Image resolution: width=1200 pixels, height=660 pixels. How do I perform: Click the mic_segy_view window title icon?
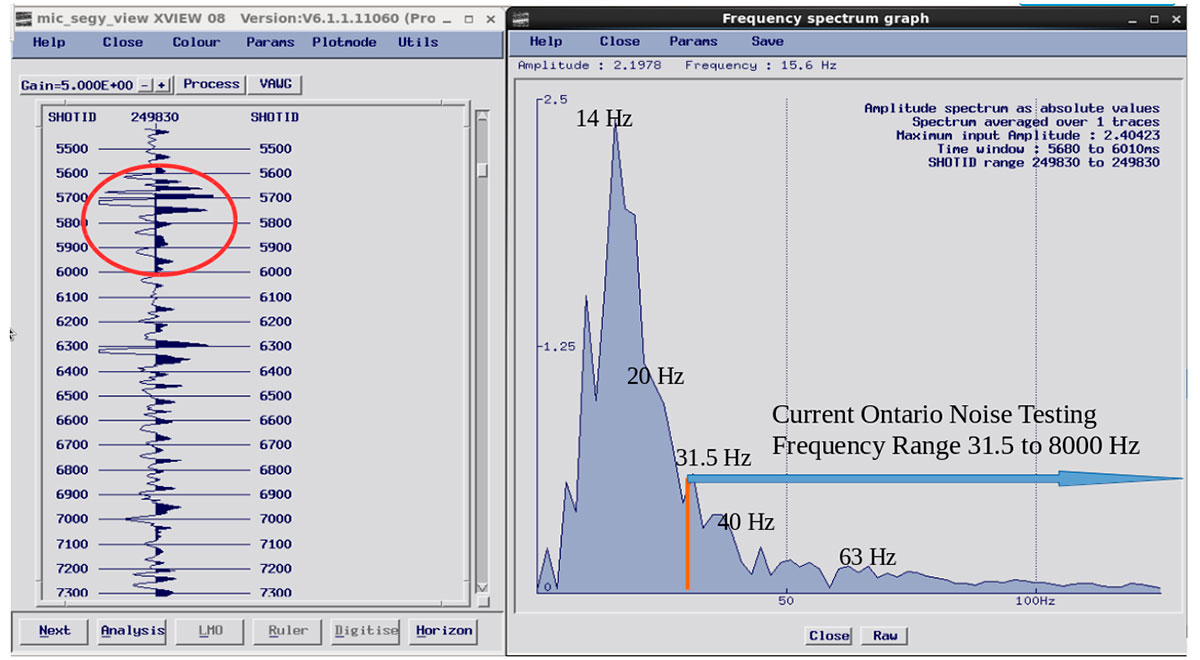[21, 19]
